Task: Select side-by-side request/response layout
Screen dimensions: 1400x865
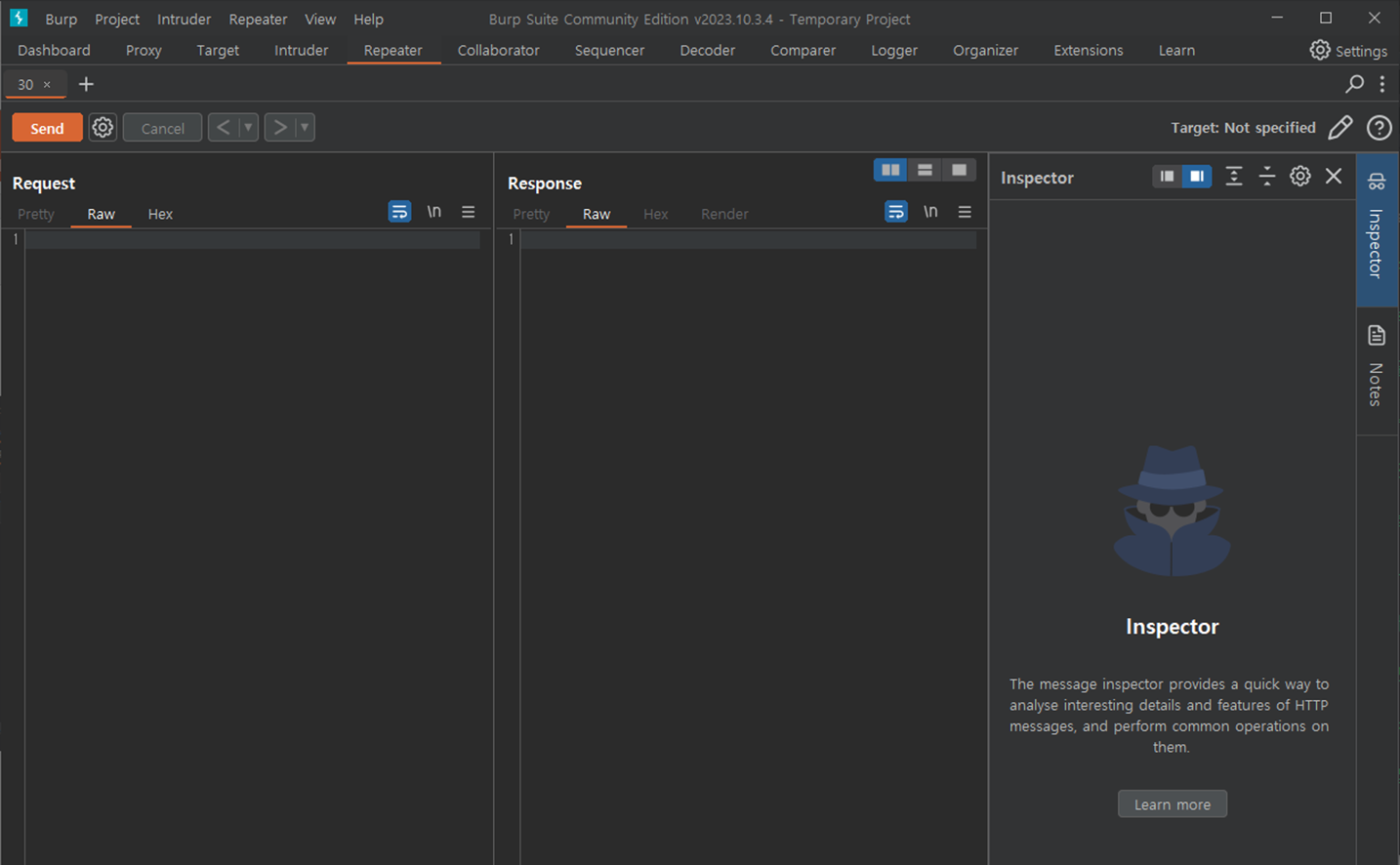Action: click(890, 170)
